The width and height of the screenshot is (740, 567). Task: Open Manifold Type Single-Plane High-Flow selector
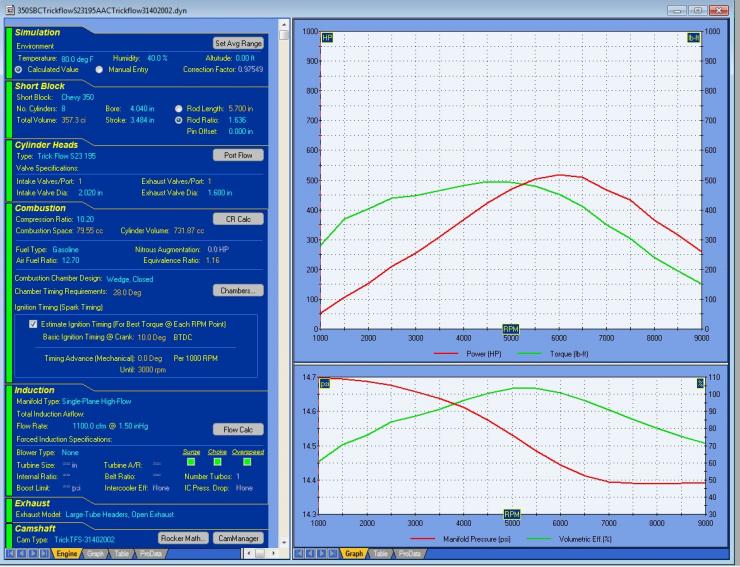click(97, 402)
